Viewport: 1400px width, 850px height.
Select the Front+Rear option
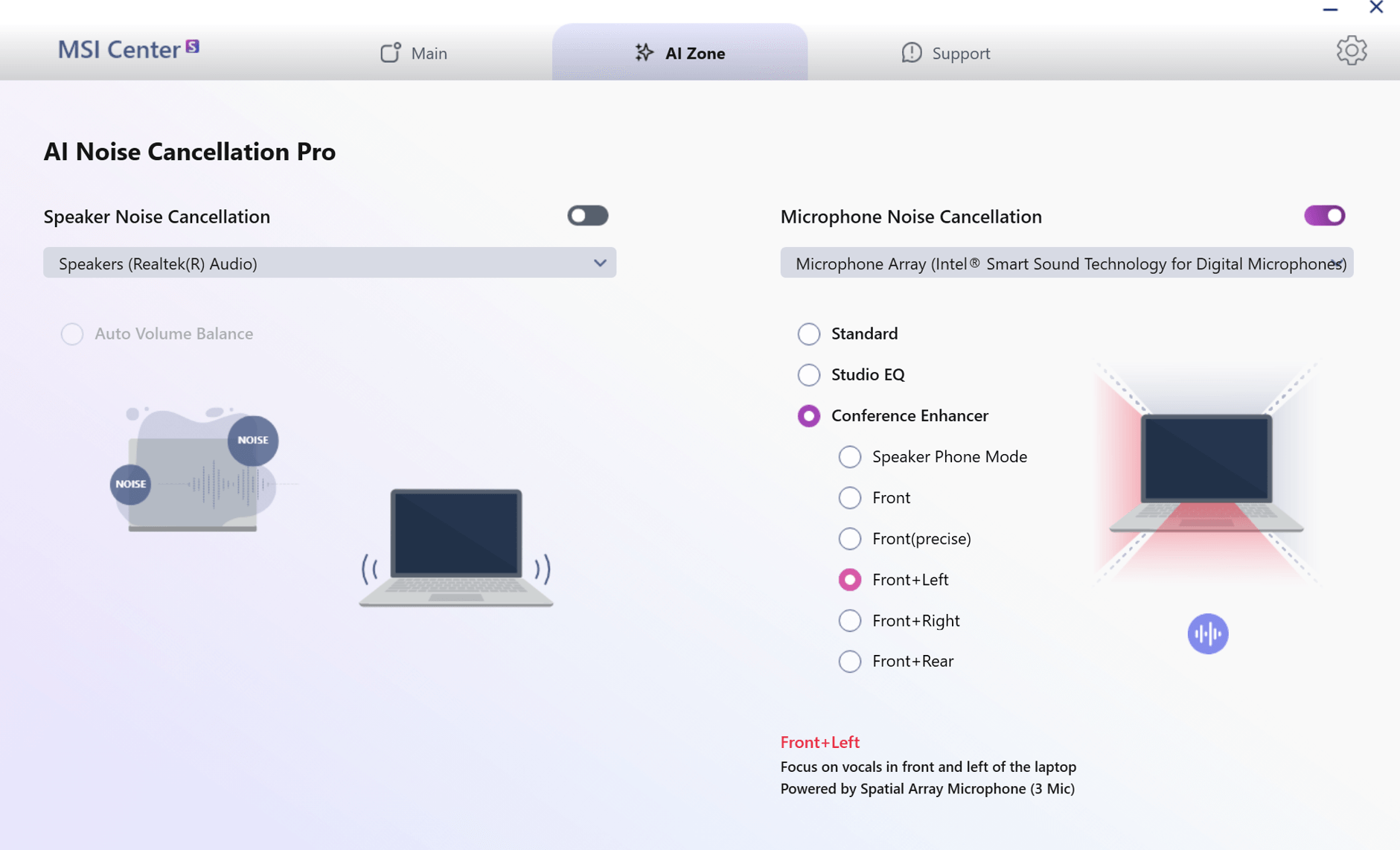pyautogui.click(x=849, y=661)
